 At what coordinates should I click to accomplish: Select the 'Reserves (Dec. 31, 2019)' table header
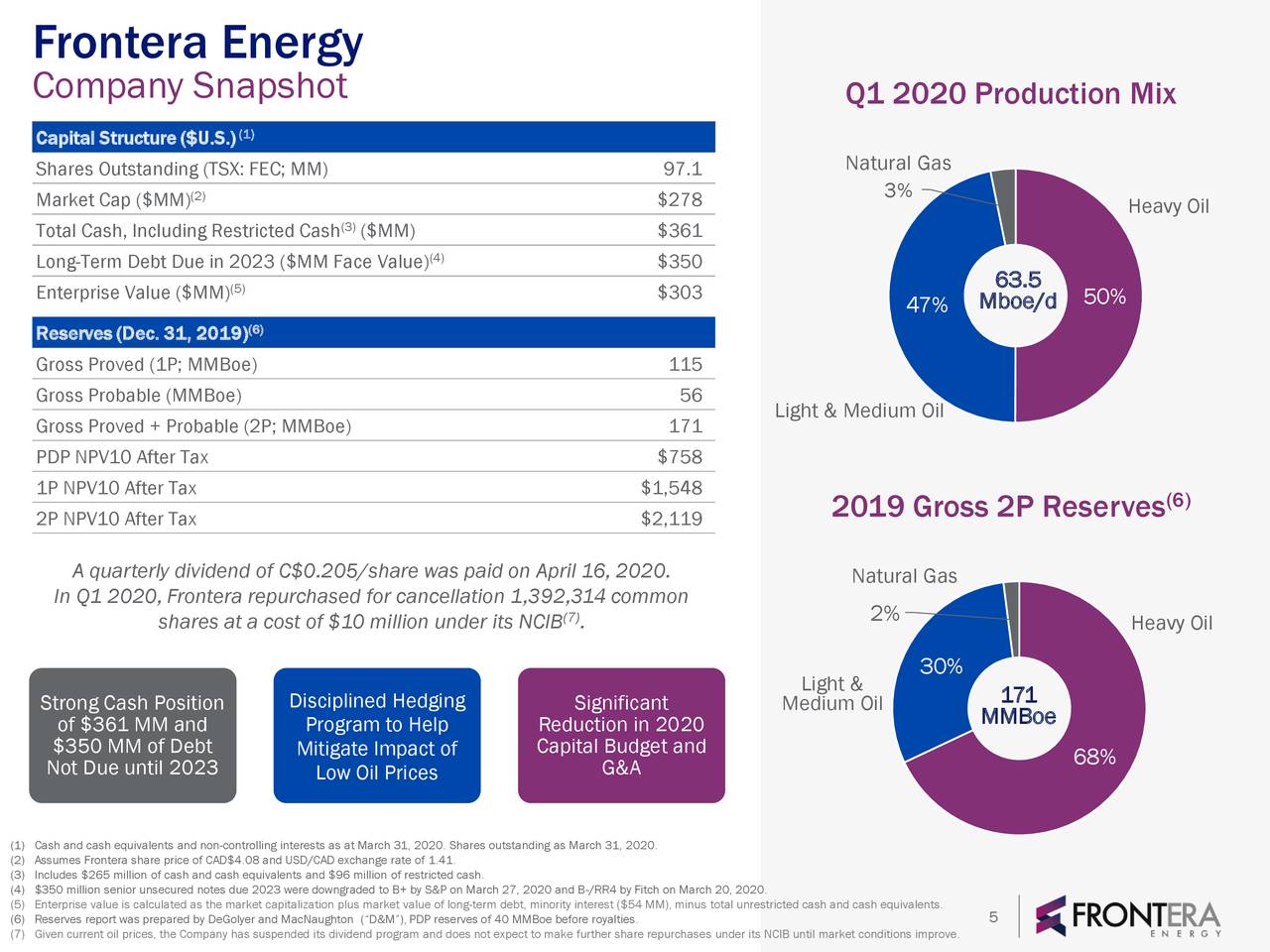(374, 332)
